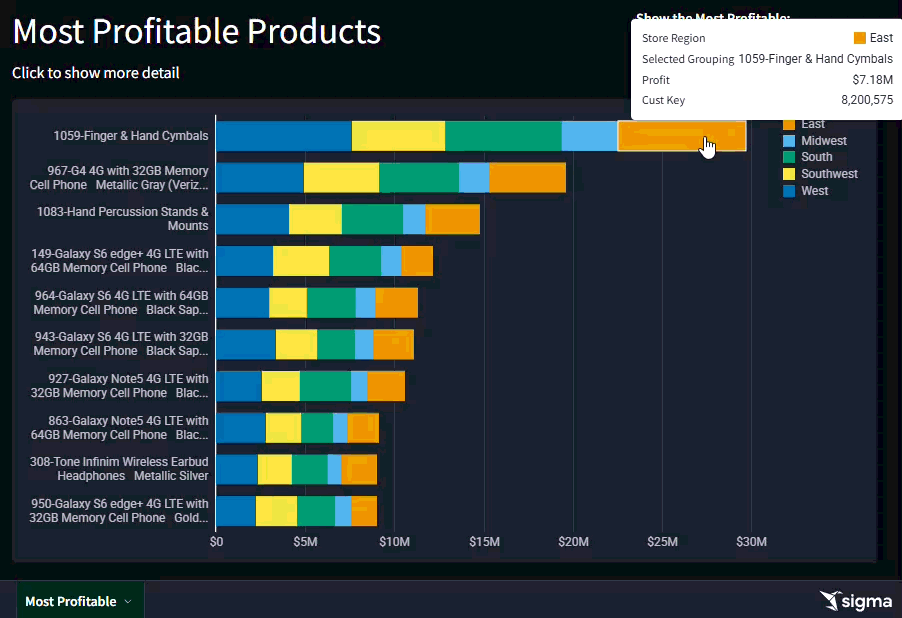Switch to the Most Profitable tab
This screenshot has height=618, width=902.
pos(70,601)
